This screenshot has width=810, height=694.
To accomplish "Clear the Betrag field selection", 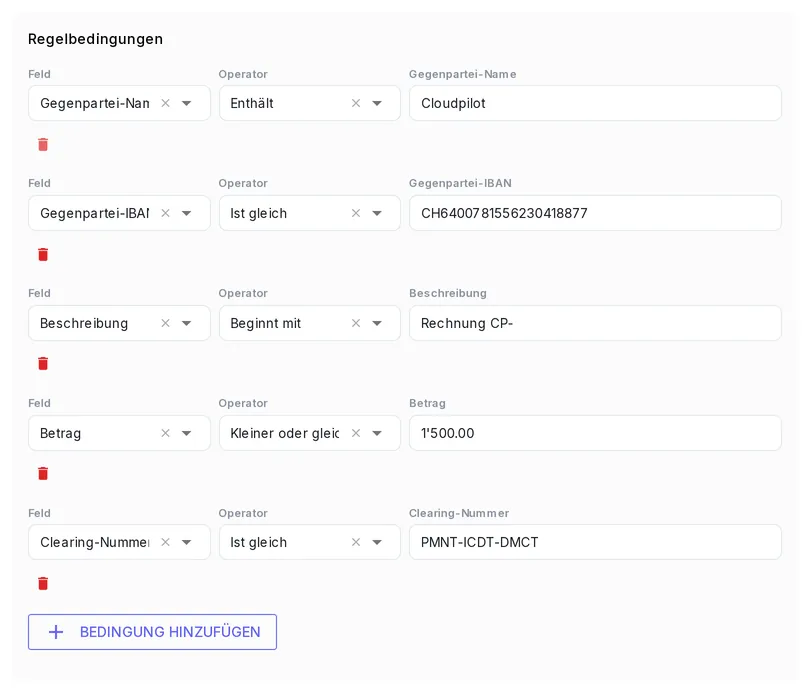I will click(x=165, y=433).
